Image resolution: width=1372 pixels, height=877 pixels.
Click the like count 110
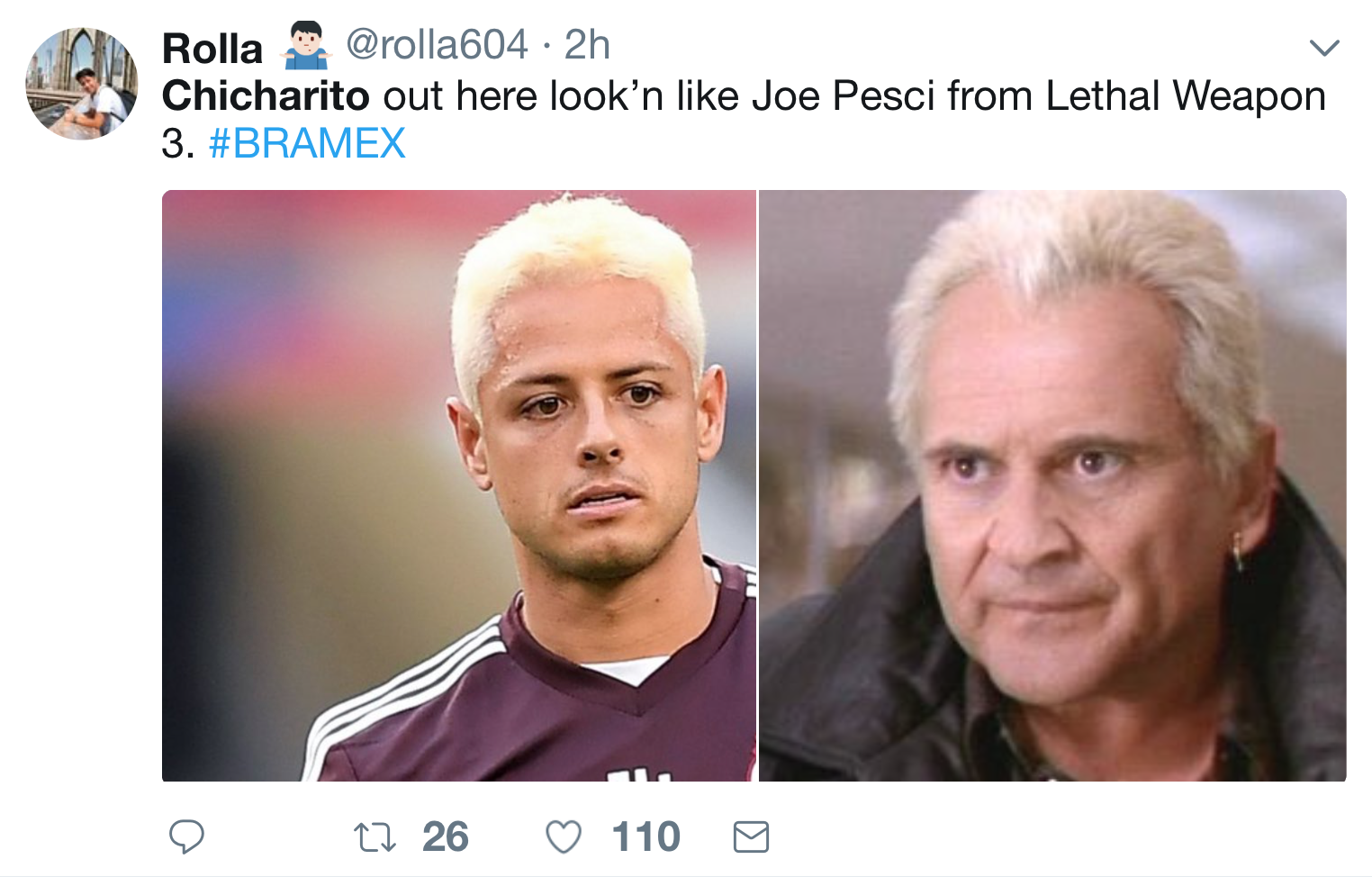tap(645, 837)
